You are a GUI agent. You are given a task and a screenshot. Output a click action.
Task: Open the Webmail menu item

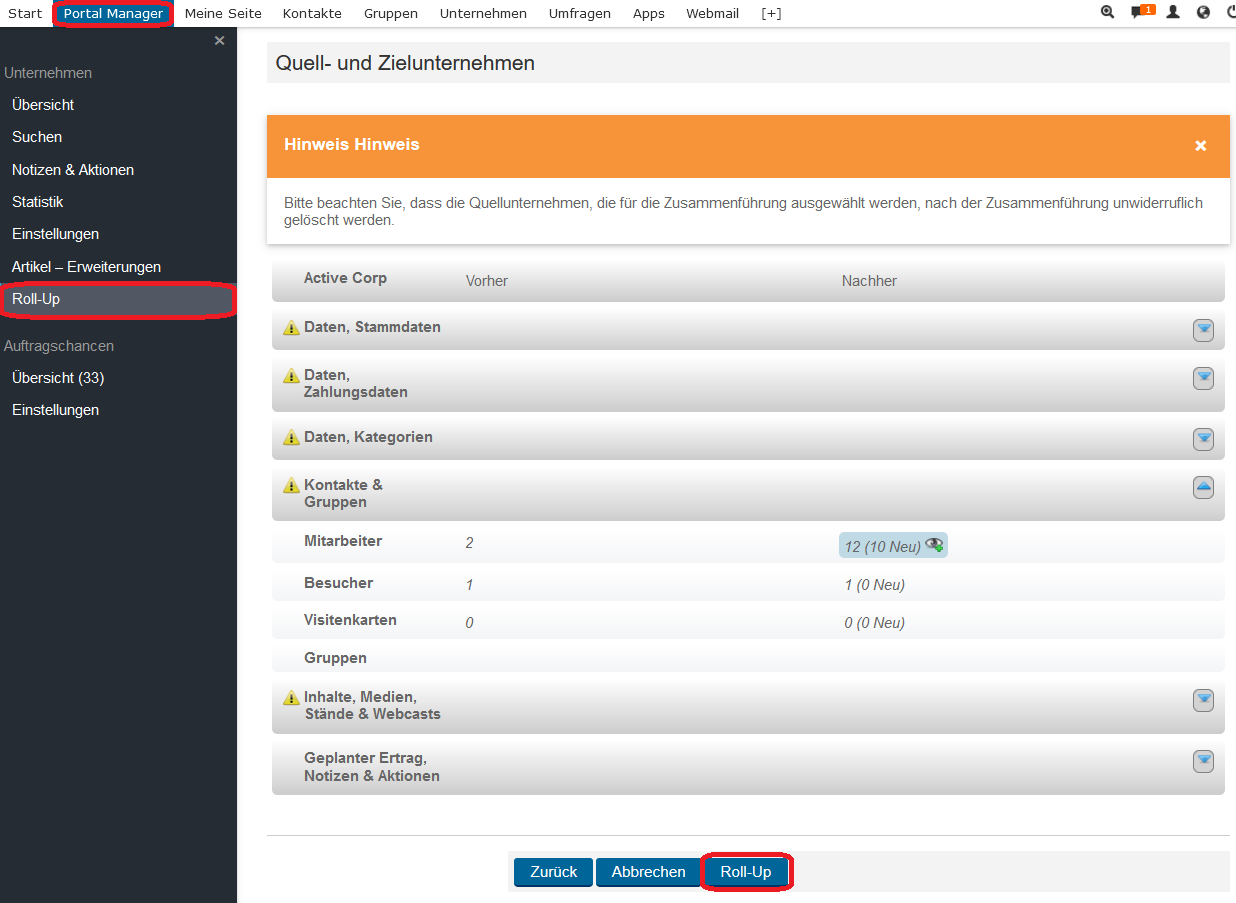tap(712, 14)
